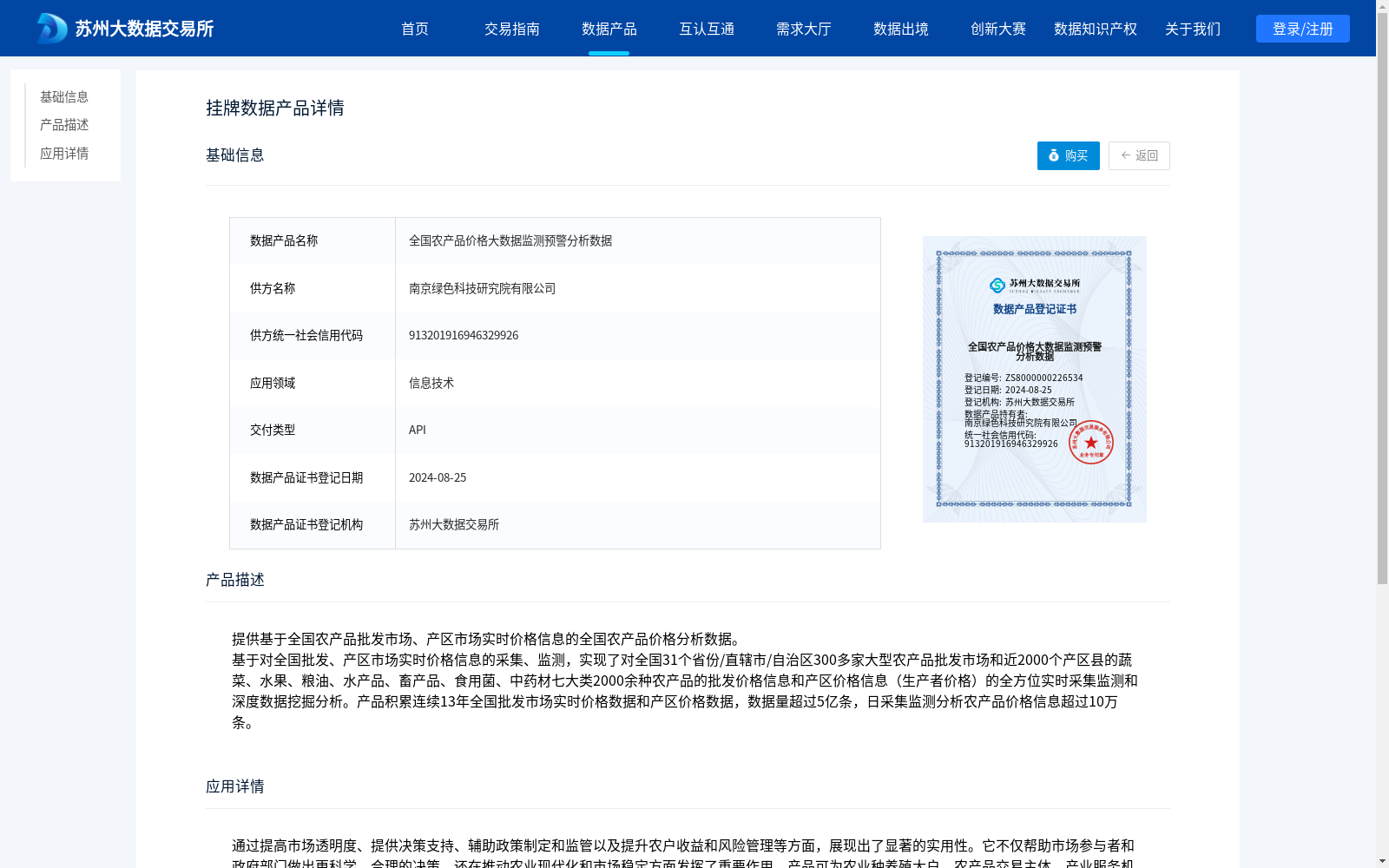Viewport: 1389px width, 868px height.
Task: Click the Suzhou Big Data Exchange logo icon
Action: coord(52,29)
